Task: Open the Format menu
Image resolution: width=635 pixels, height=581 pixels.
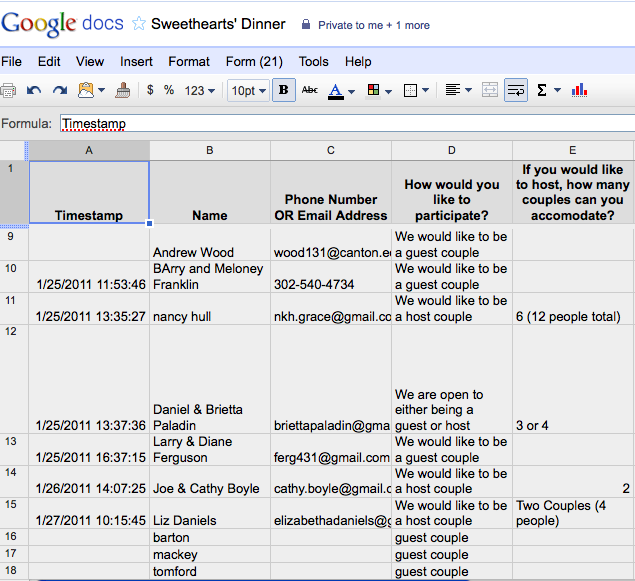Action: click(x=189, y=62)
